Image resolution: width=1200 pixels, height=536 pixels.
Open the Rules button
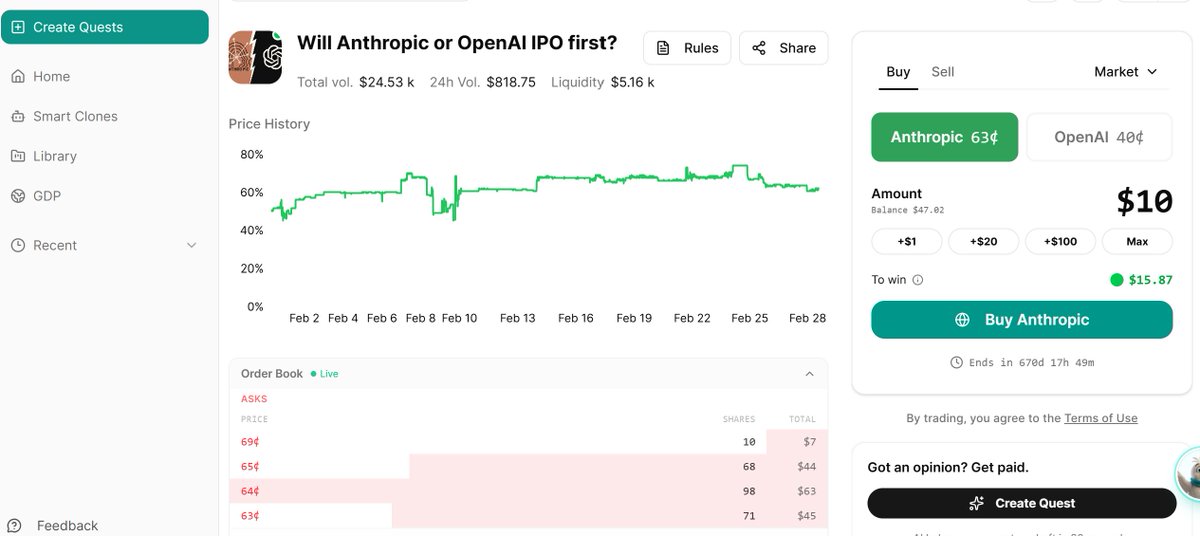687,48
